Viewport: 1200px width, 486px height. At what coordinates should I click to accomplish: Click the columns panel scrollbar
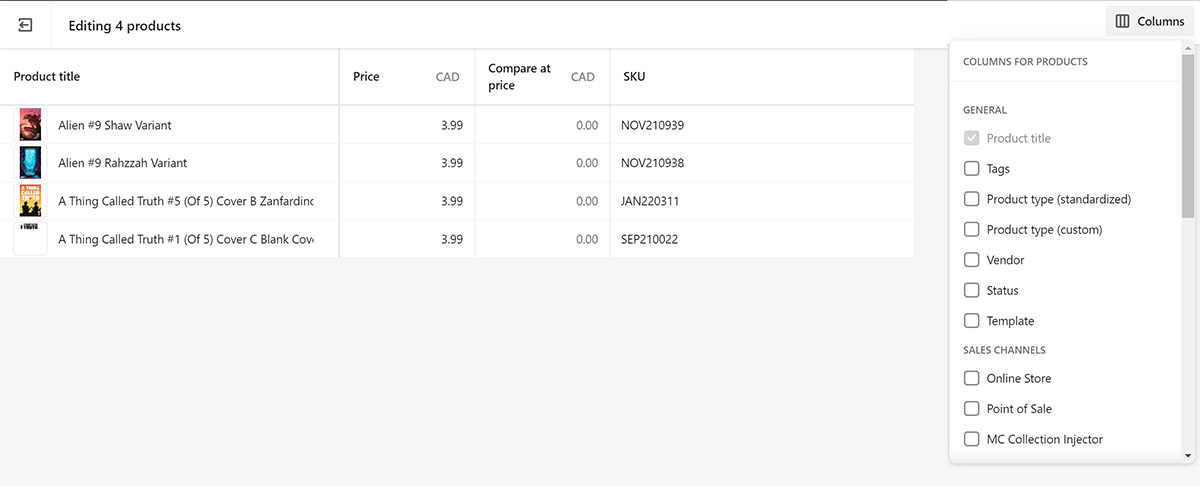1188,135
